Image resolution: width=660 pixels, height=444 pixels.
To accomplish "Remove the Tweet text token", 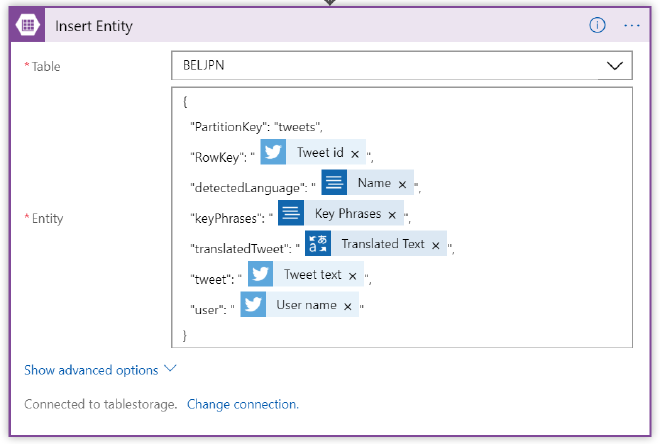I will point(353,276).
